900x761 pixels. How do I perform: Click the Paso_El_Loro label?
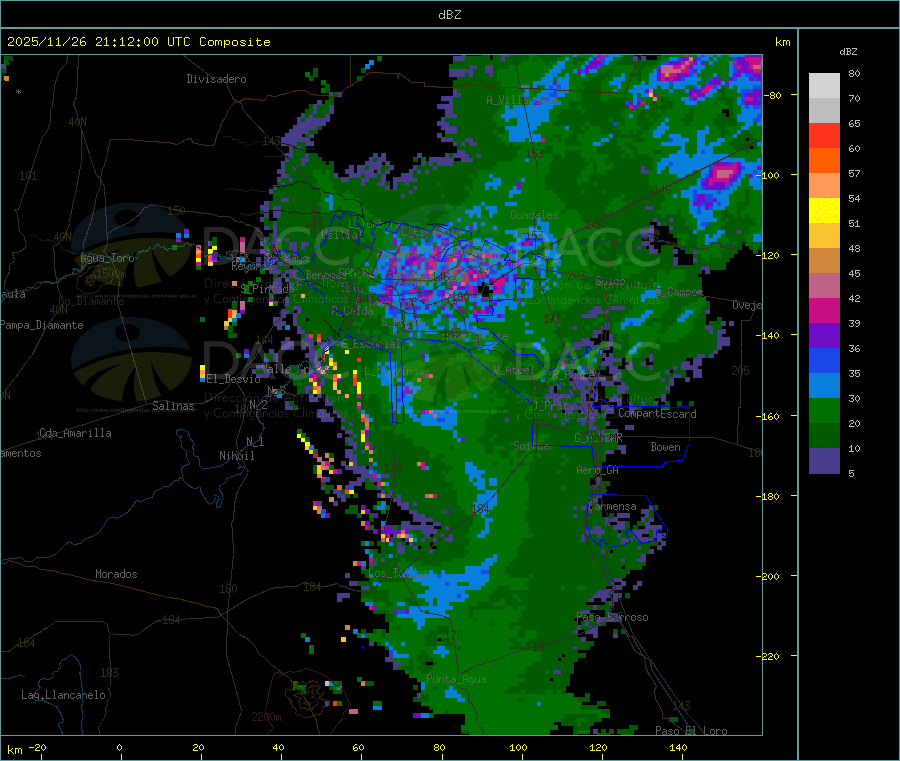(692, 731)
